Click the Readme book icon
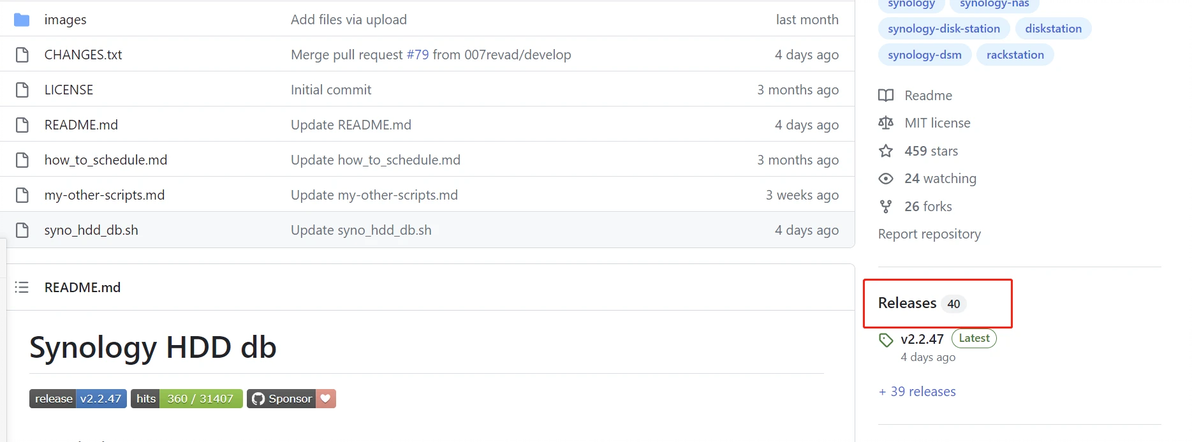 [886, 96]
